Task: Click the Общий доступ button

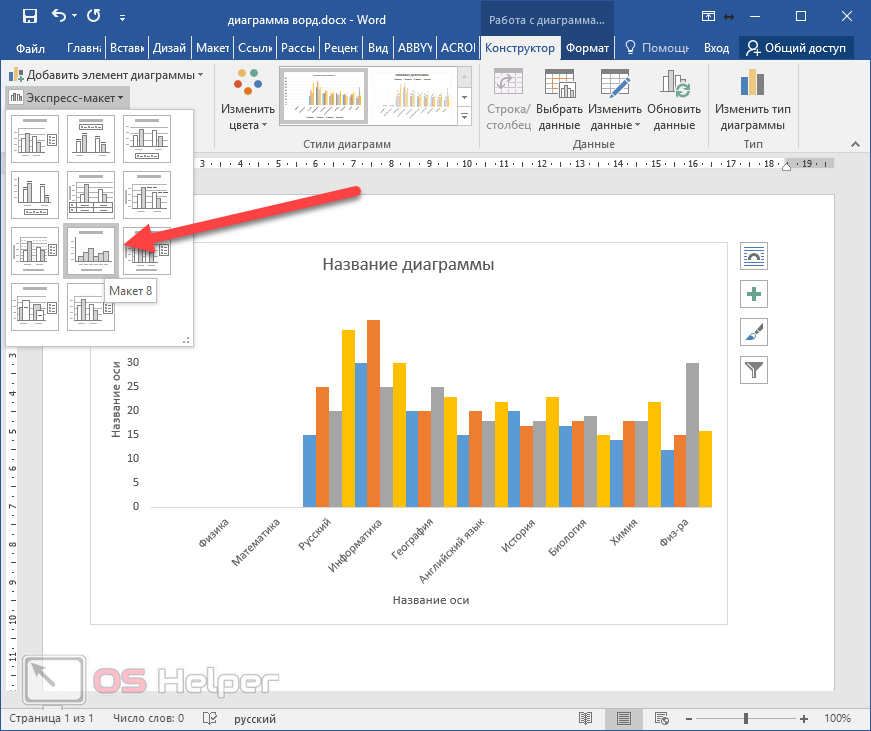Action: coord(797,47)
